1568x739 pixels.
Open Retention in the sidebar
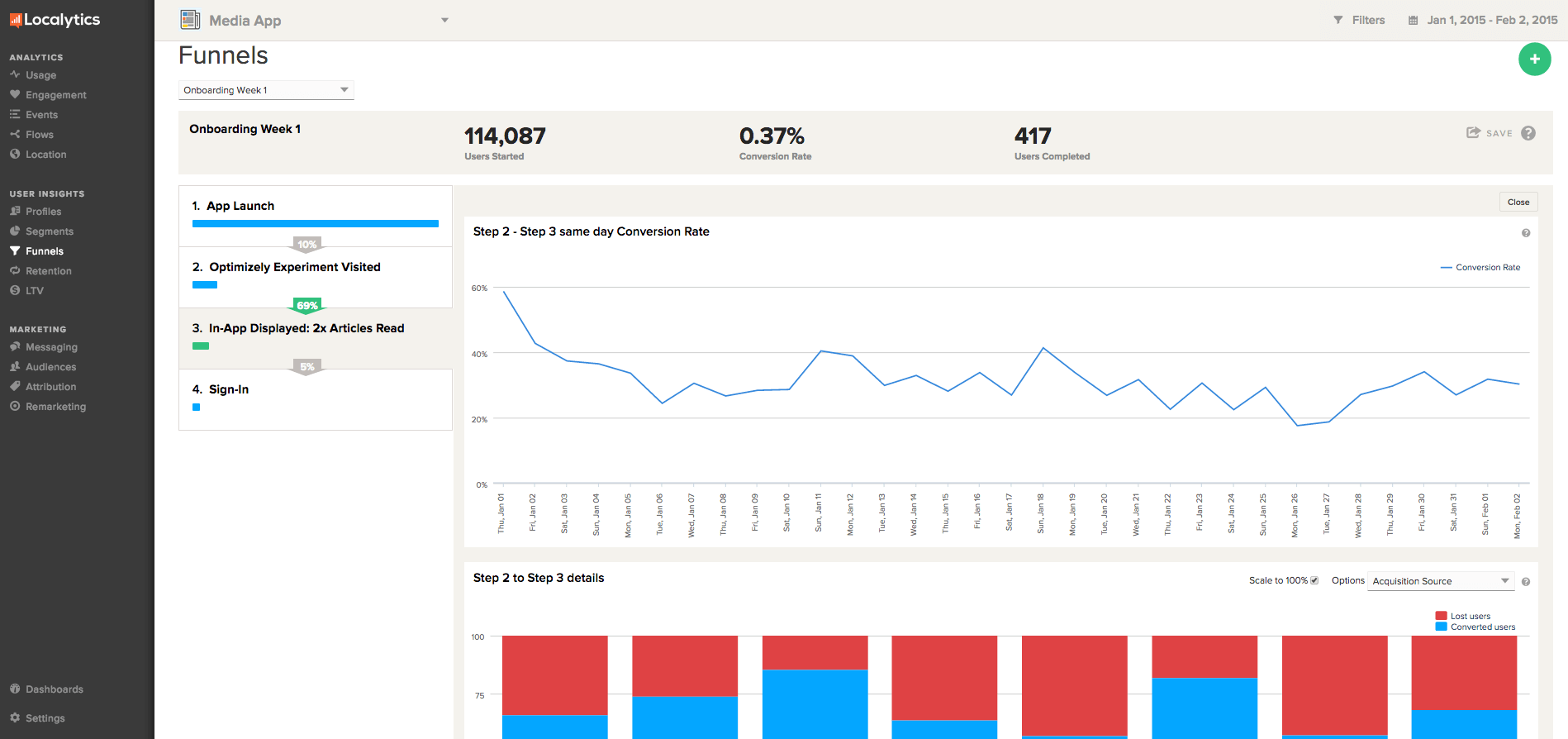click(49, 270)
